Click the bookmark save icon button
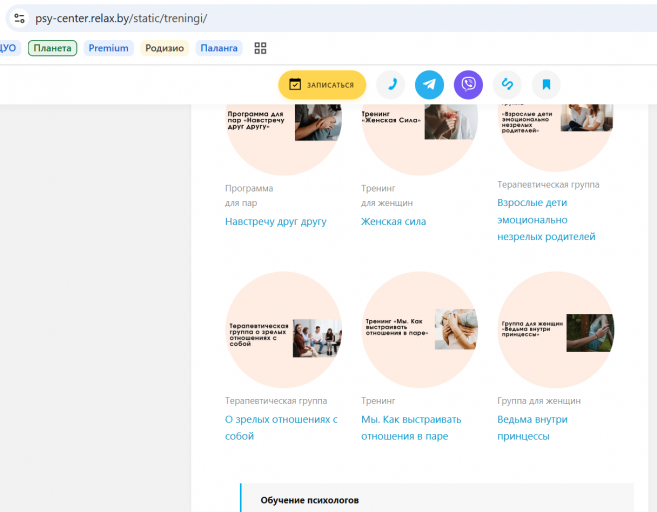 point(546,85)
